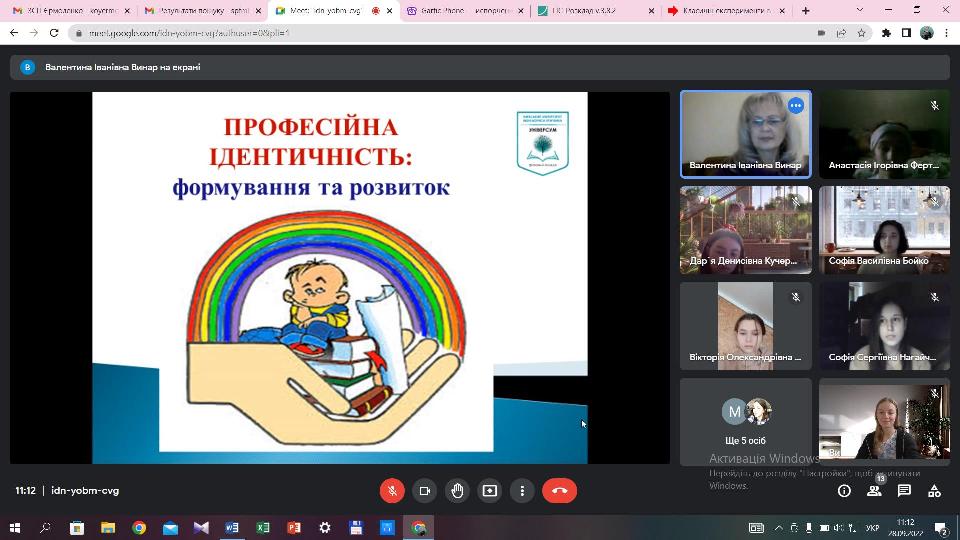This screenshot has height=540, width=960.
Task: Click meeting code idn-yobm-cvg
Action: (x=85, y=491)
